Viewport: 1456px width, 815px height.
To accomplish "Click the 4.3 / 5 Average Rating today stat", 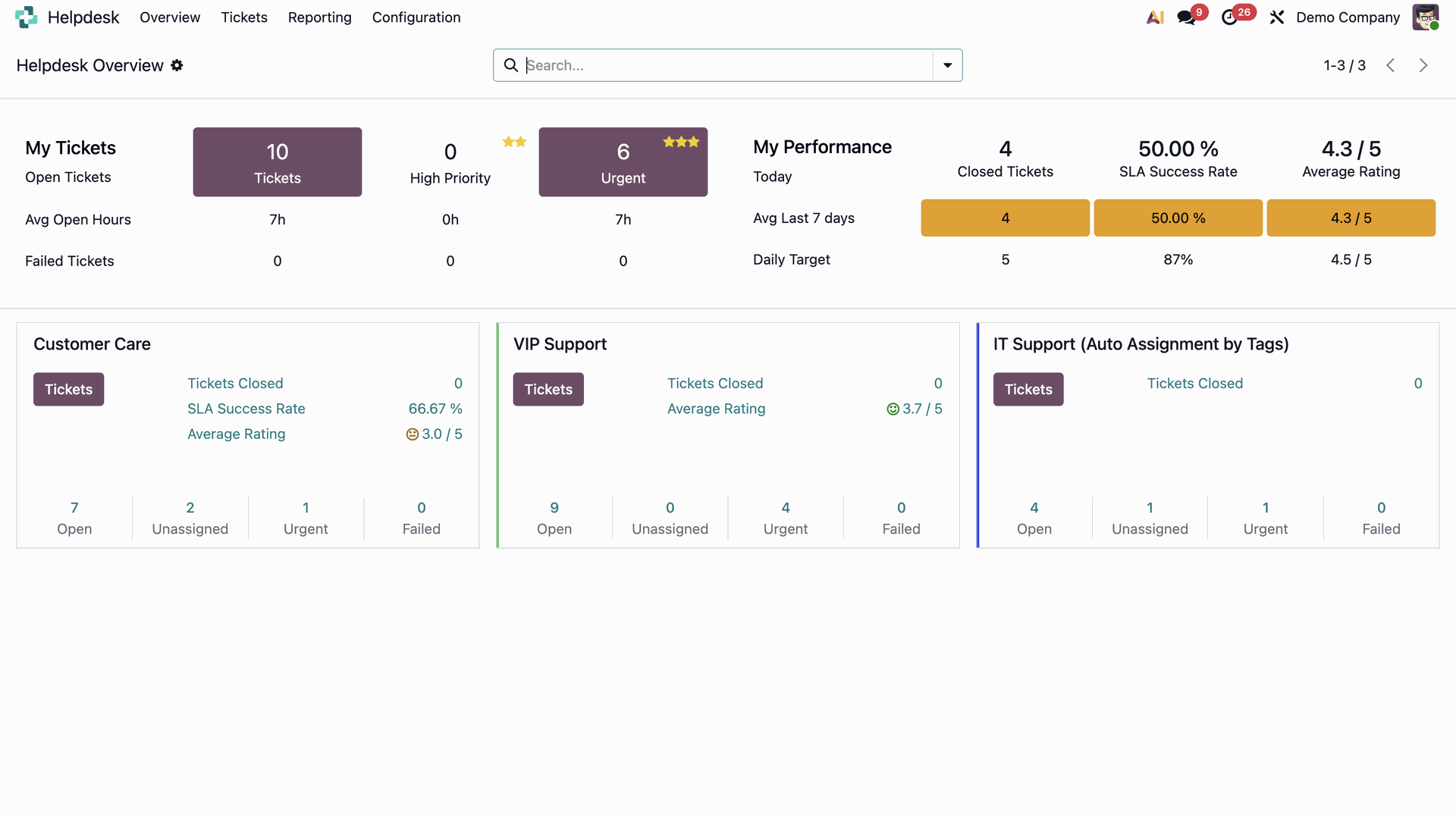I will pos(1351,159).
